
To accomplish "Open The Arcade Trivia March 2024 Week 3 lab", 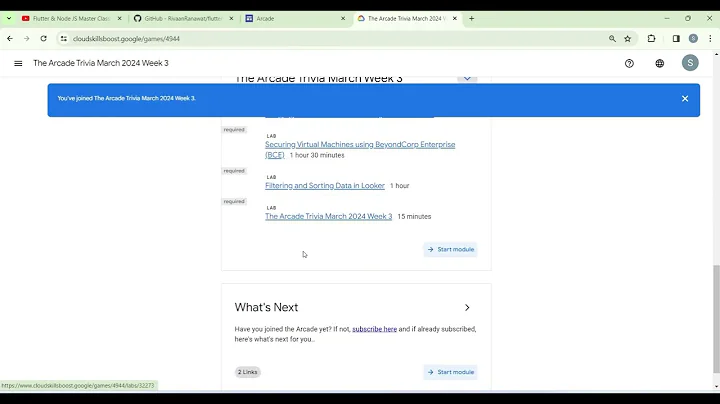I will point(328,216).
